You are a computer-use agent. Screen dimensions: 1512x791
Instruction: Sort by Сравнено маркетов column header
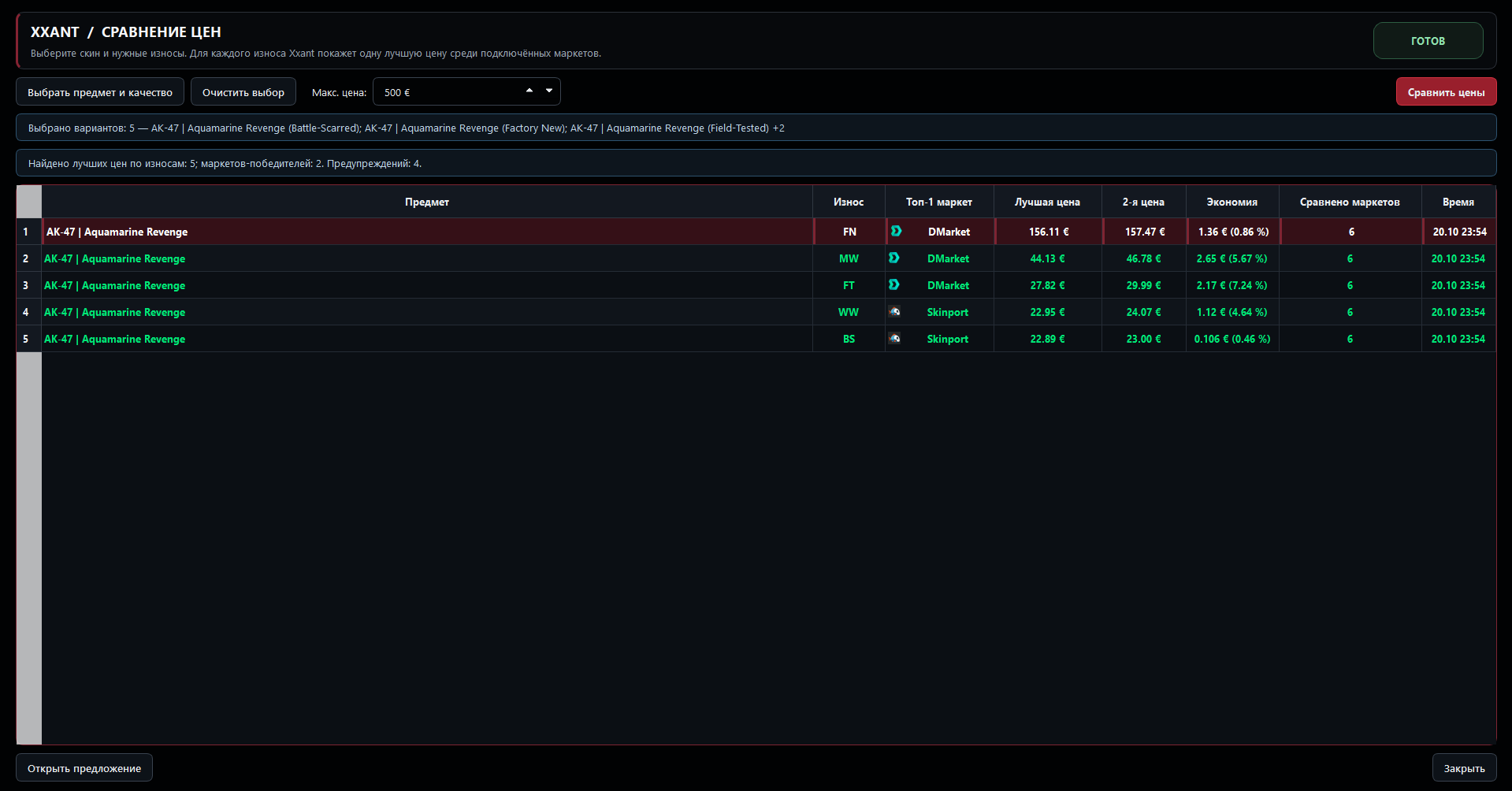tap(1350, 202)
